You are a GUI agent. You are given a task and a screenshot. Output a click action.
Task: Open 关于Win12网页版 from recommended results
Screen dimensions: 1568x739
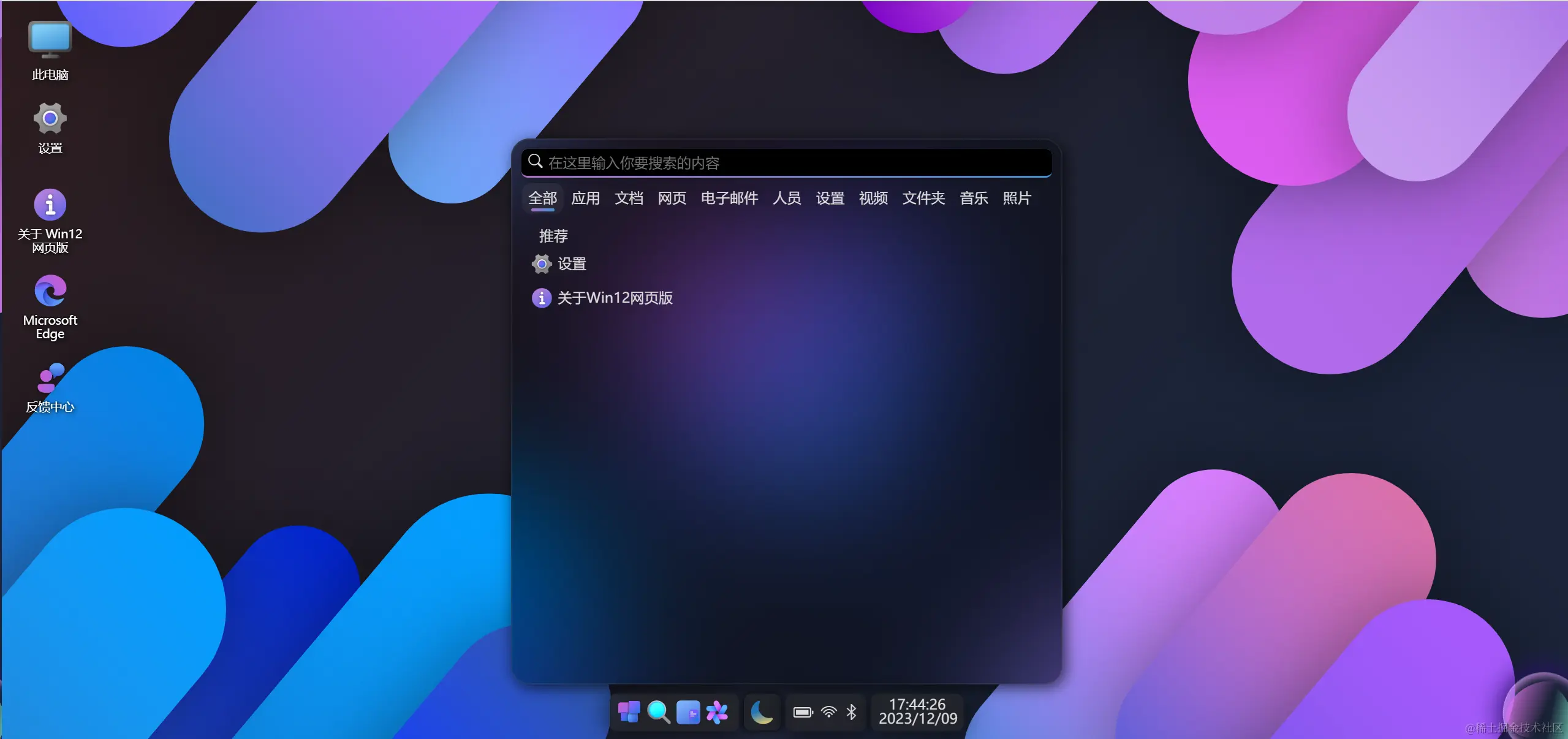coord(615,298)
